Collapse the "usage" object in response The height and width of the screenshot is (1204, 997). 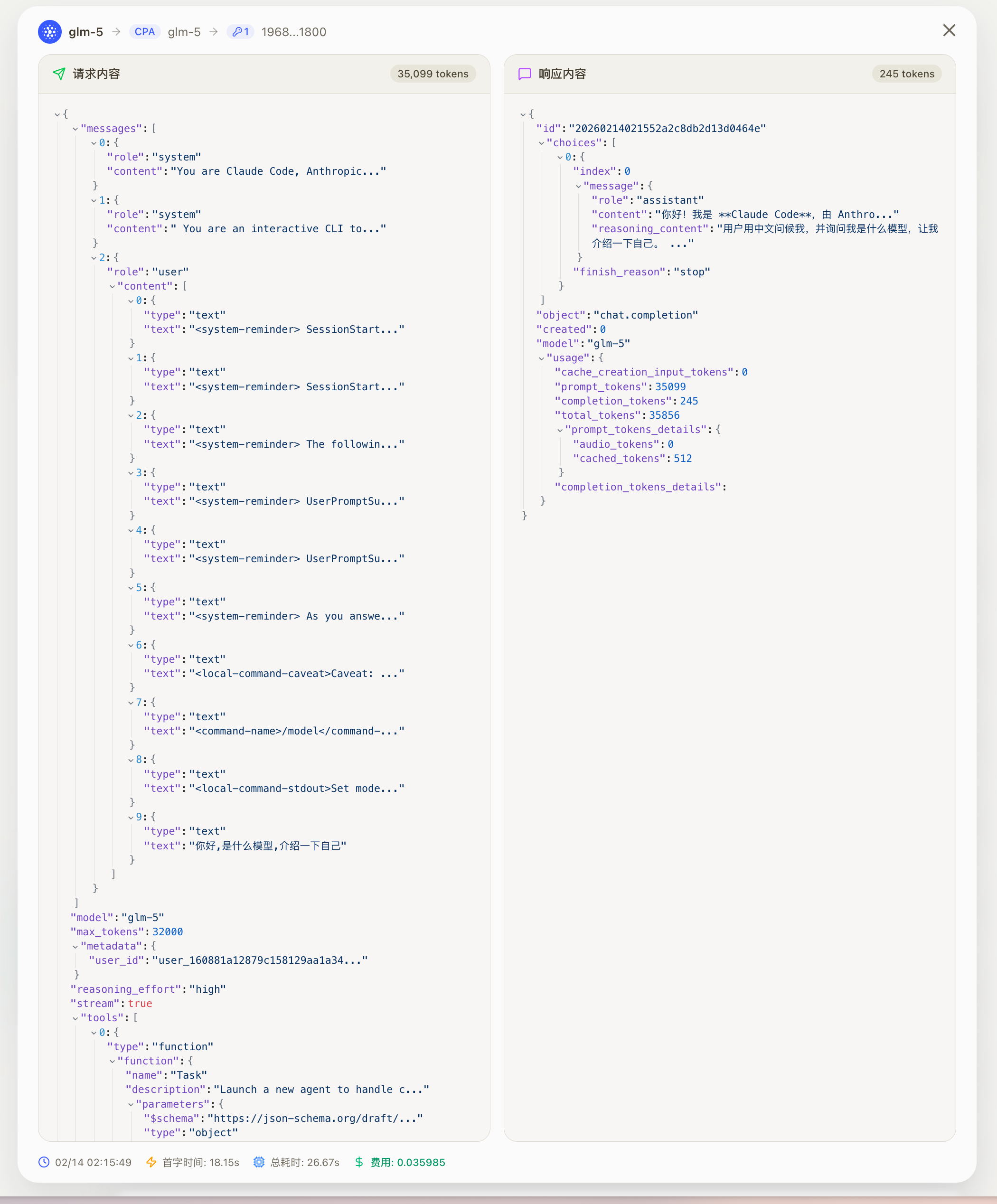541,358
